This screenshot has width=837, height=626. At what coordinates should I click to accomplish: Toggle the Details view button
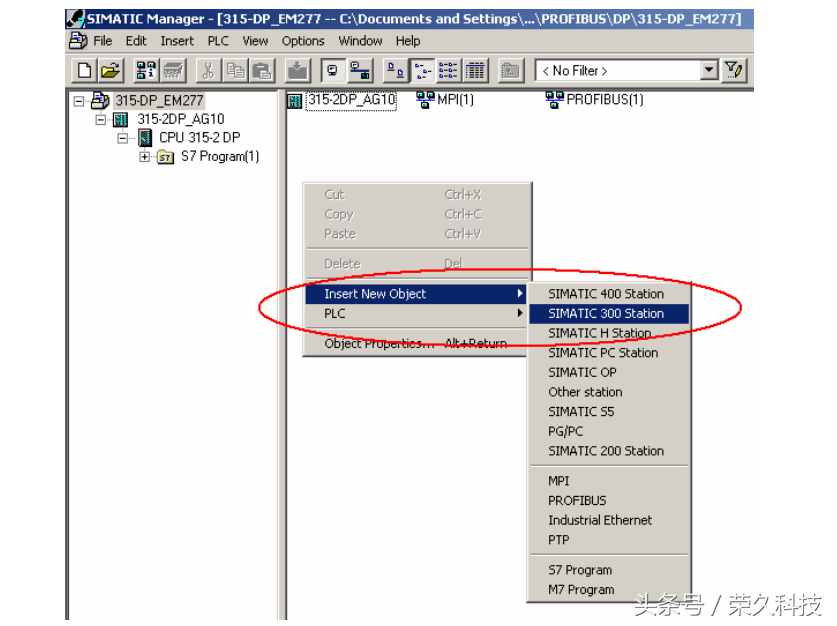pyautogui.click(x=475, y=70)
